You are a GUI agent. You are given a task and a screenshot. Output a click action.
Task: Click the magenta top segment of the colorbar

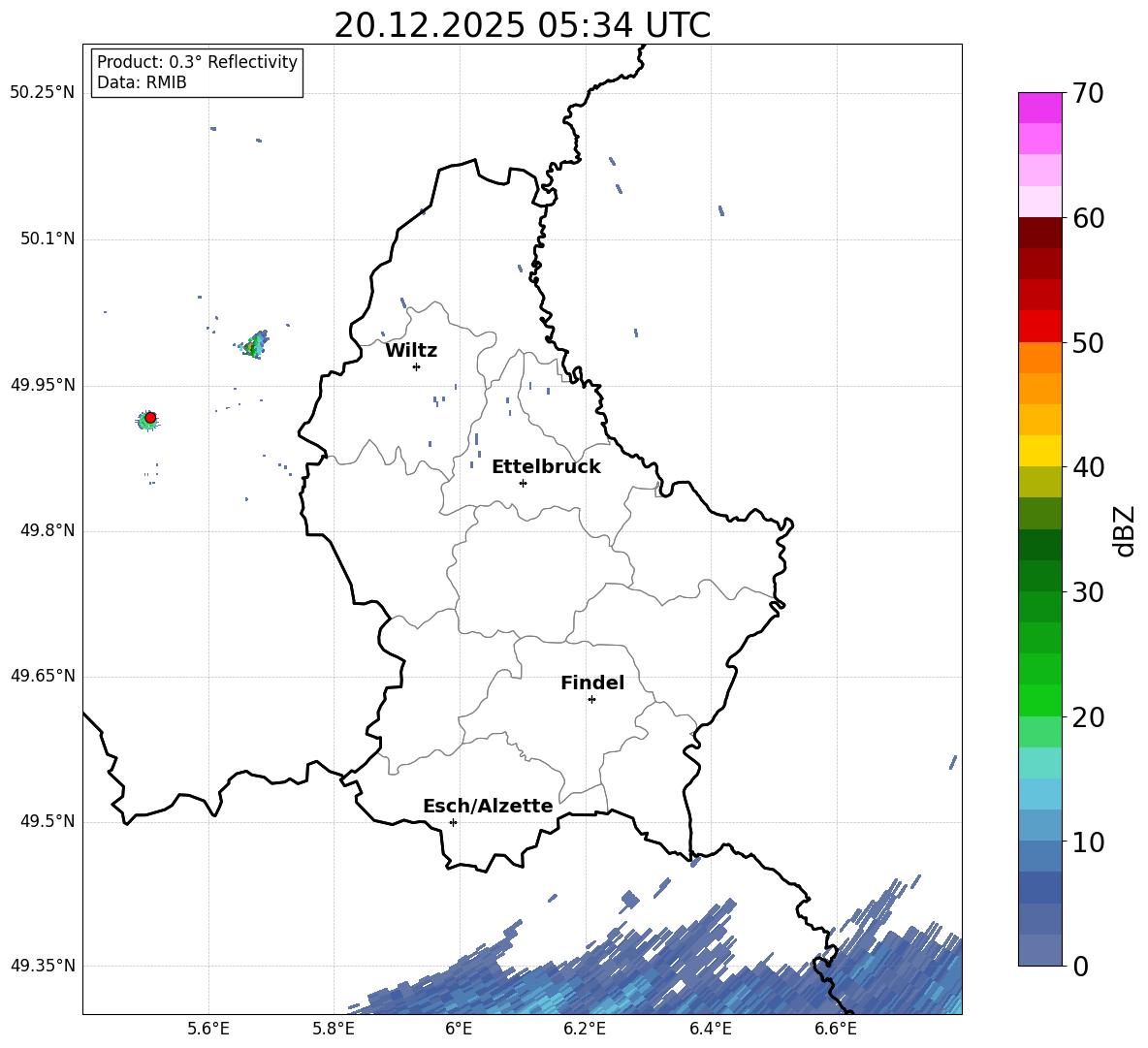[1039, 108]
